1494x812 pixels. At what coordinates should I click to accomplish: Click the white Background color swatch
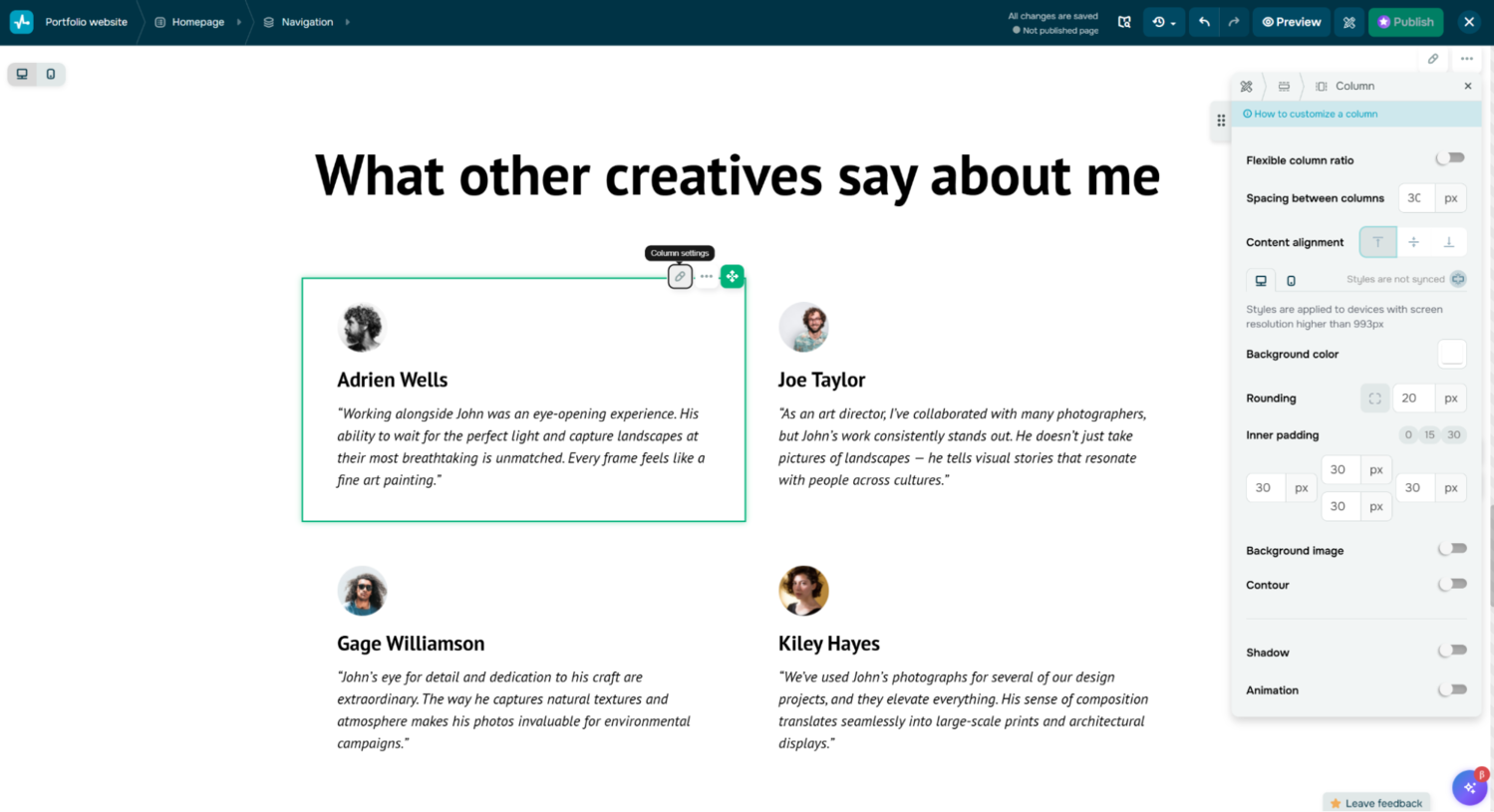(1451, 354)
